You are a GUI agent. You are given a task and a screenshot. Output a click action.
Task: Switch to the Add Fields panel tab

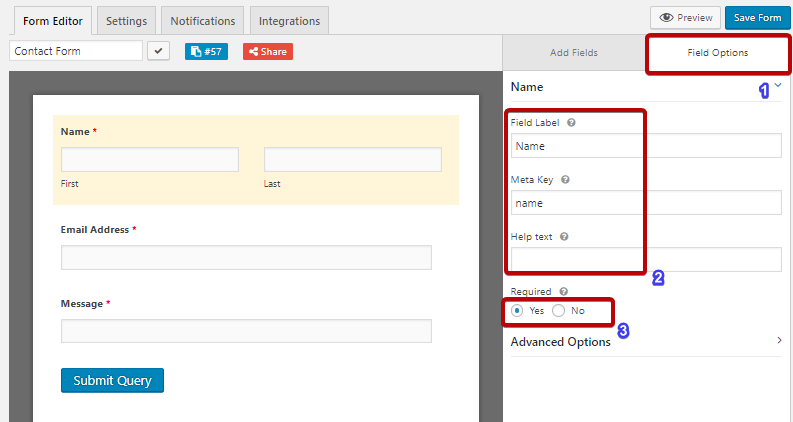574,53
